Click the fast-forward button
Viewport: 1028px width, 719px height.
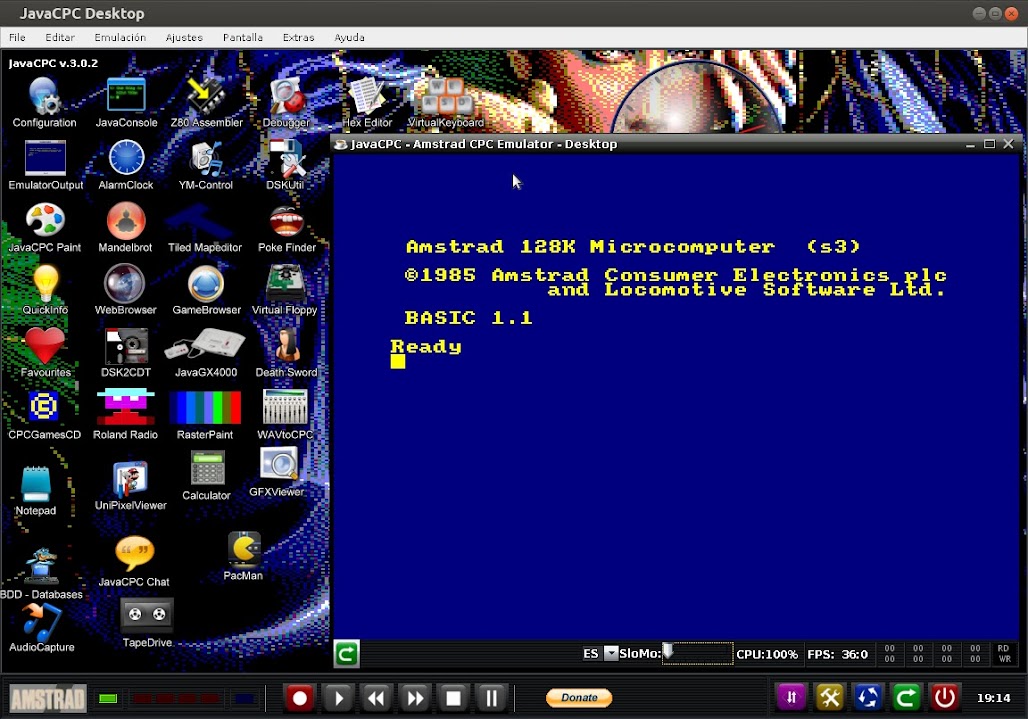click(415, 698)
